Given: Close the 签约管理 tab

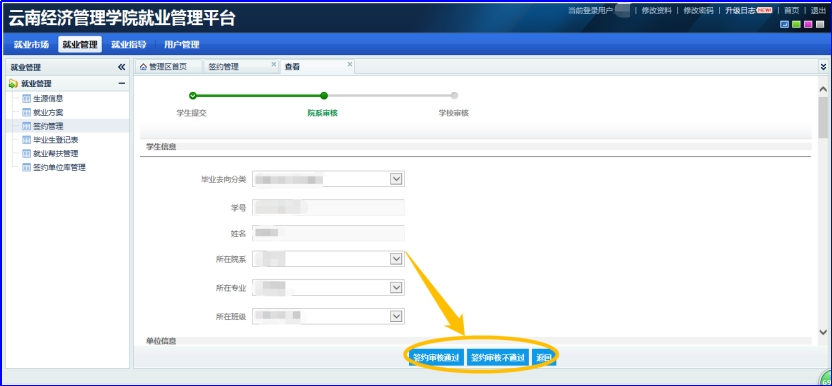Looking at the screenshot, I should click(x=274, y=64).
